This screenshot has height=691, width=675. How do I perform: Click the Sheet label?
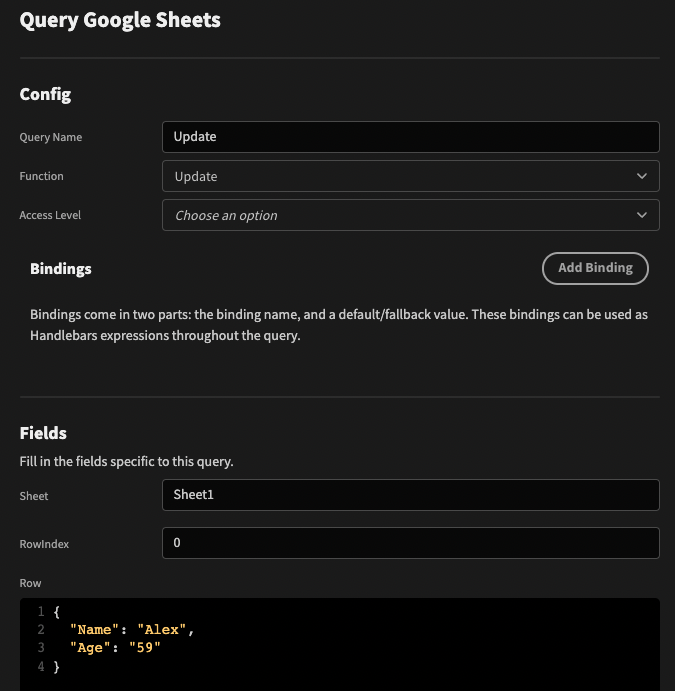click(34, 496)
